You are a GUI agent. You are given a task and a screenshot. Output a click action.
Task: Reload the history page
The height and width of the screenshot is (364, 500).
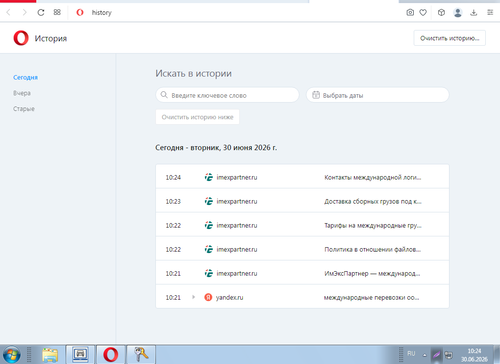pos(41,13)
